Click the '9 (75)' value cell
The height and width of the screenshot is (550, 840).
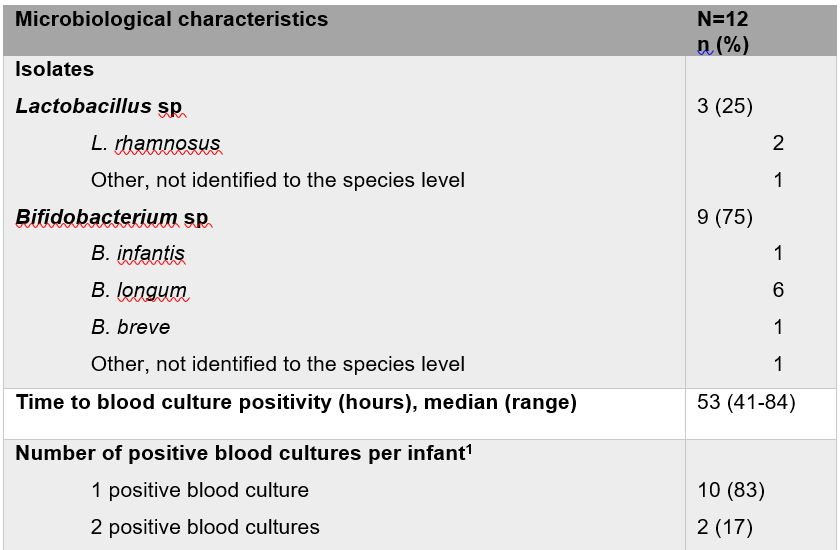click(x=725, y=217)
